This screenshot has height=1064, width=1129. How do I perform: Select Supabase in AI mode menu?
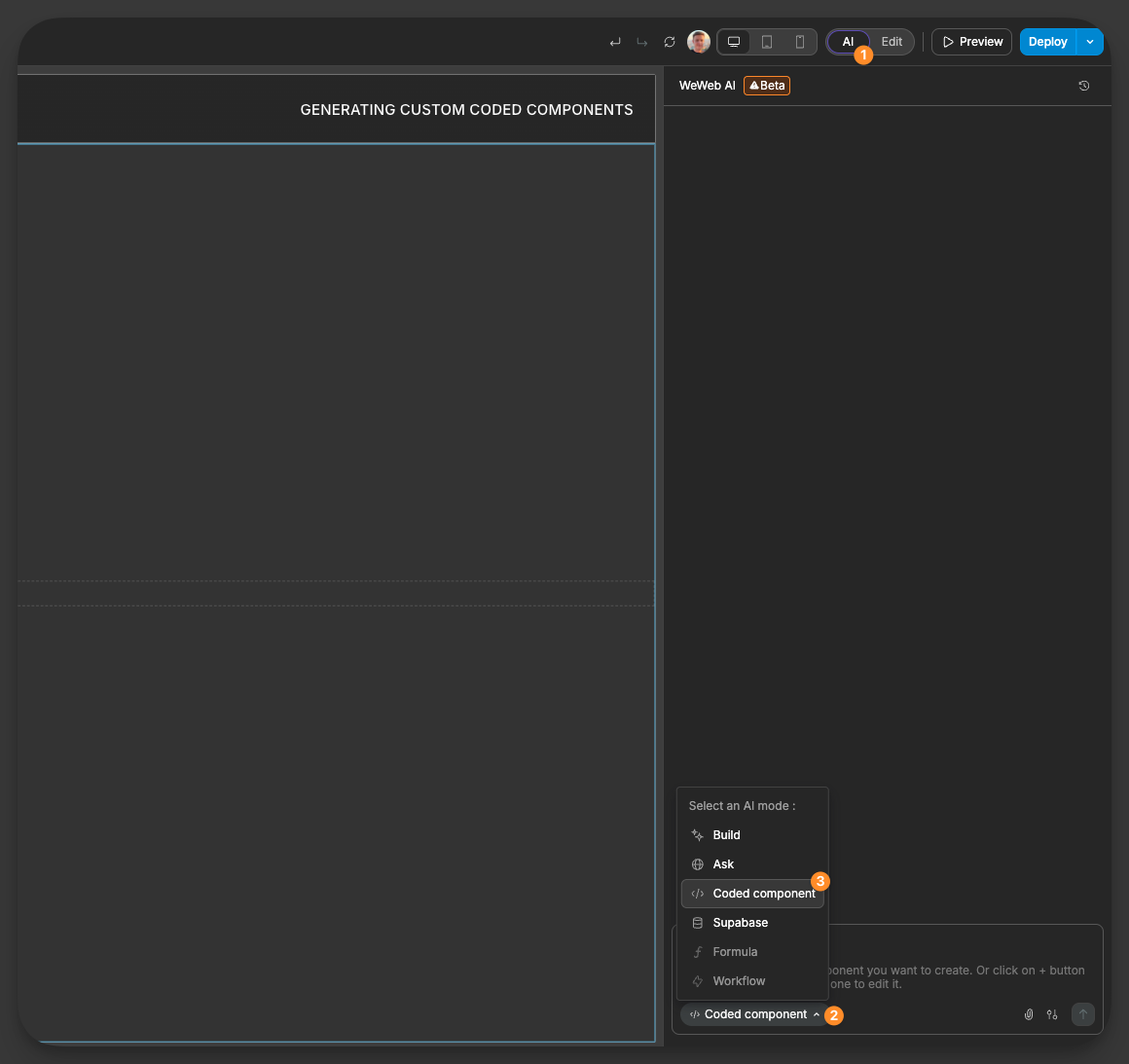[740, 923]
